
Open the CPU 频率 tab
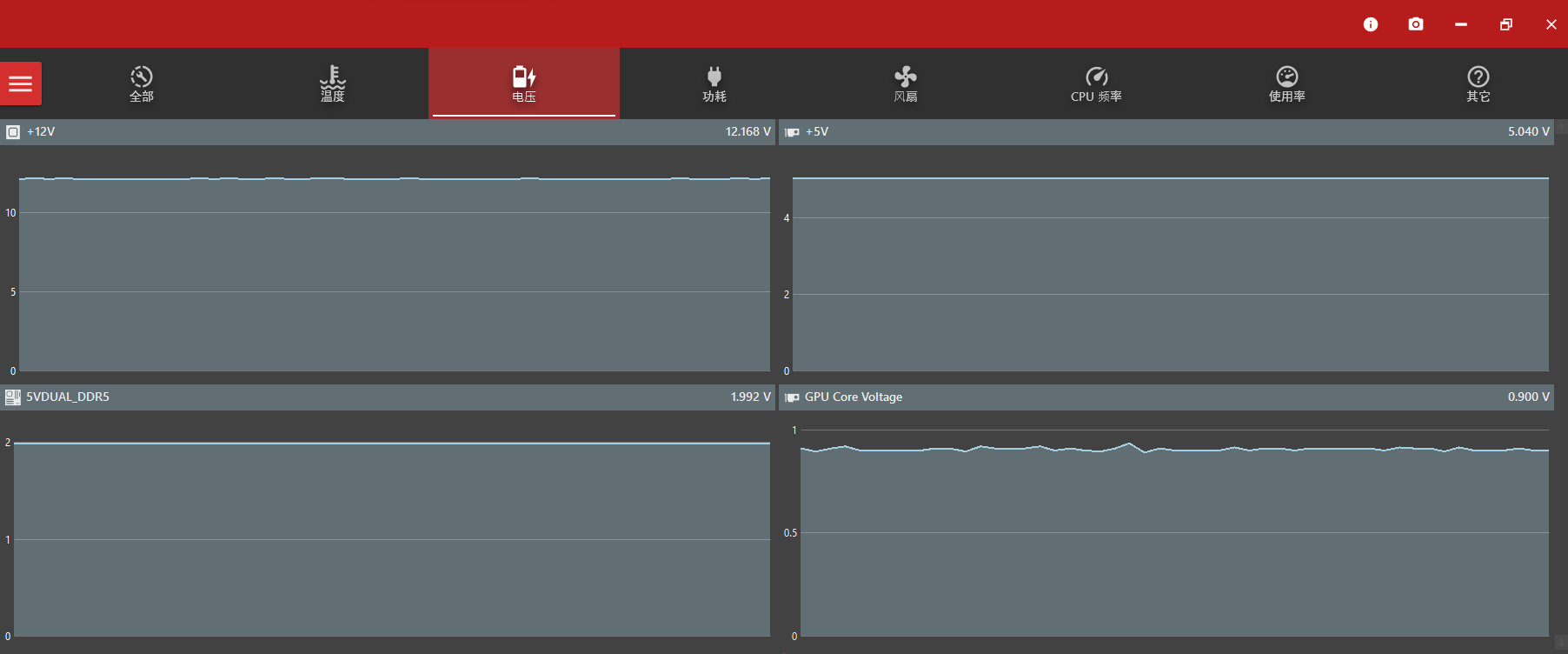click(x=1096, y=84)
